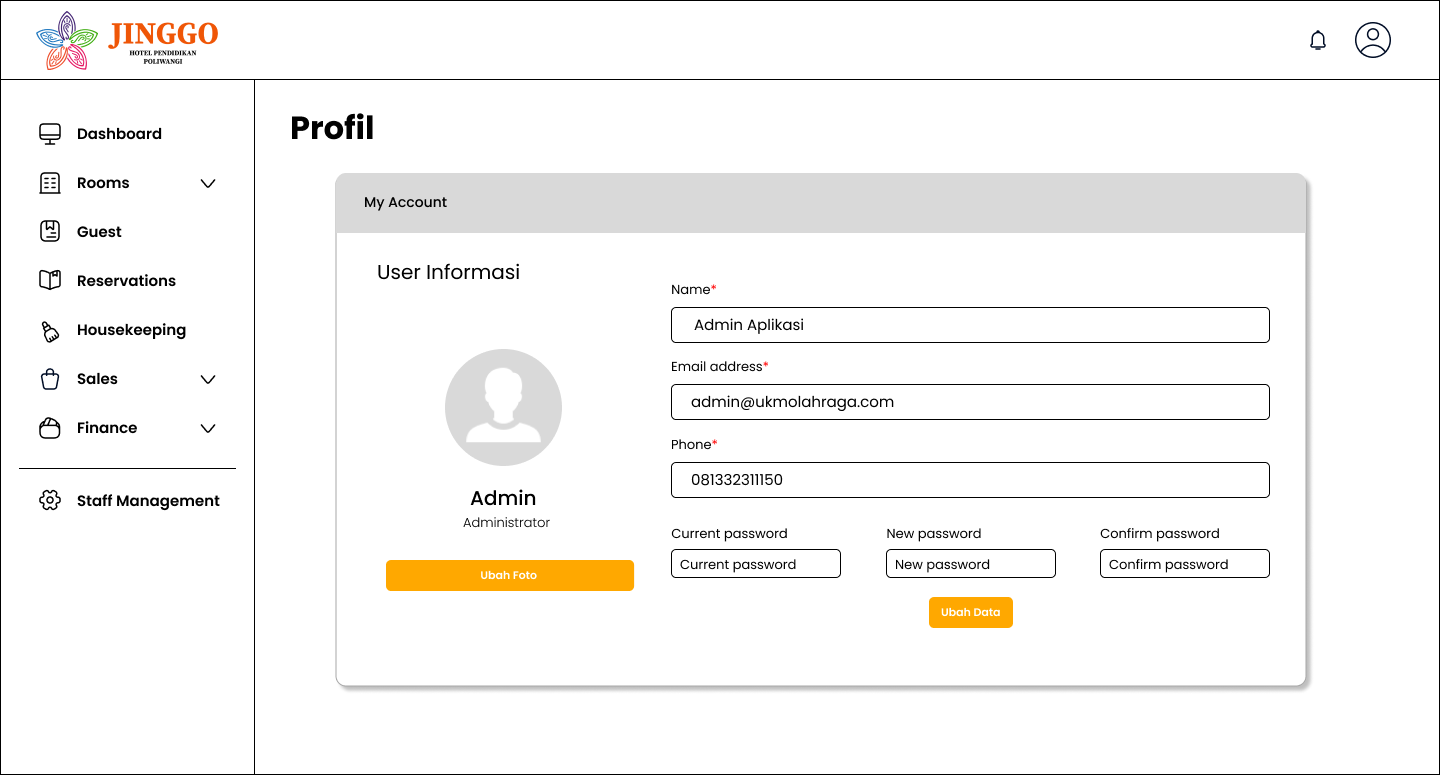The image size is (1440, 775).
Task: Open the Rooms menu item
Action: point(103,183)
